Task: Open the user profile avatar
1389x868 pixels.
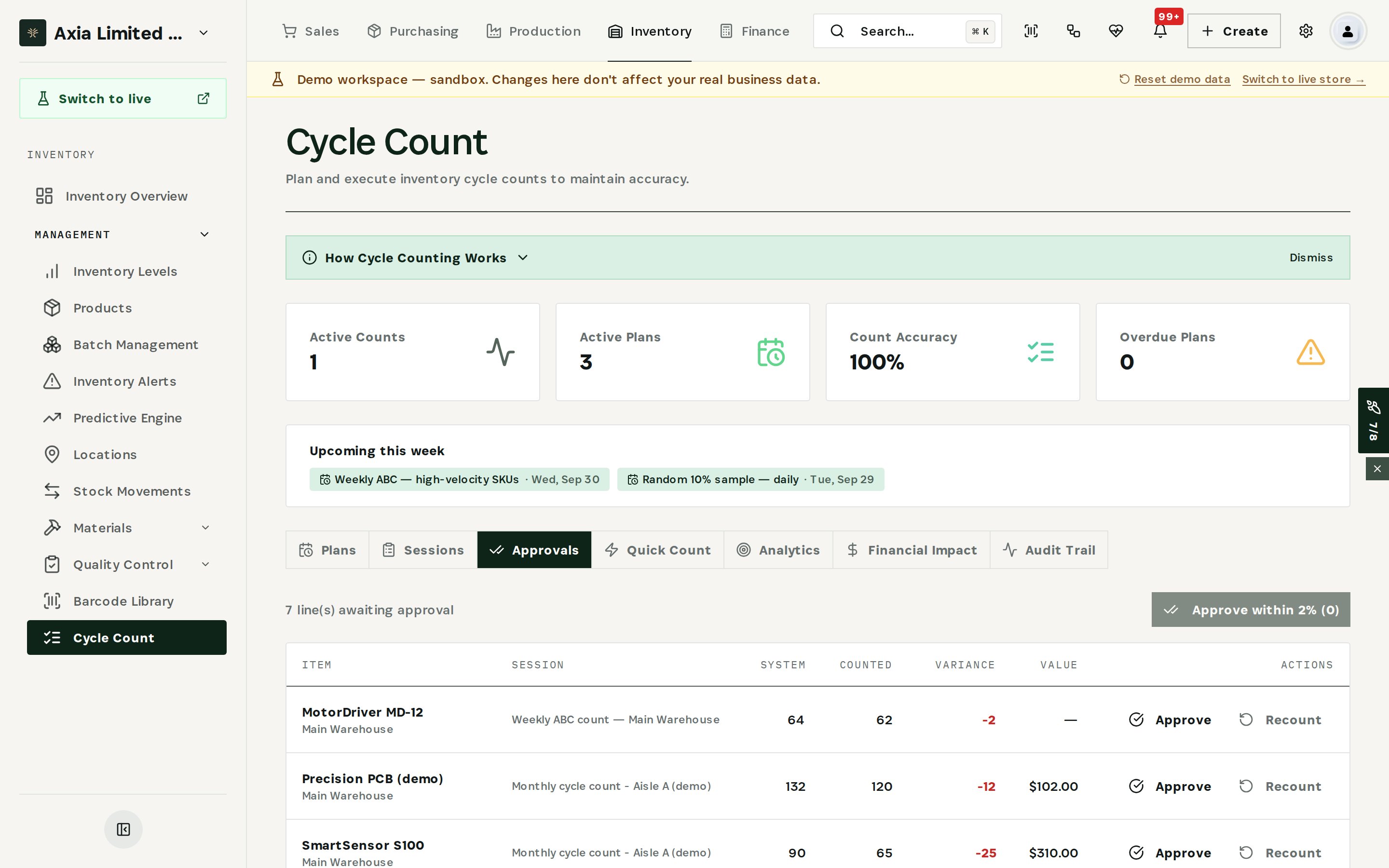Action: 1348,31
